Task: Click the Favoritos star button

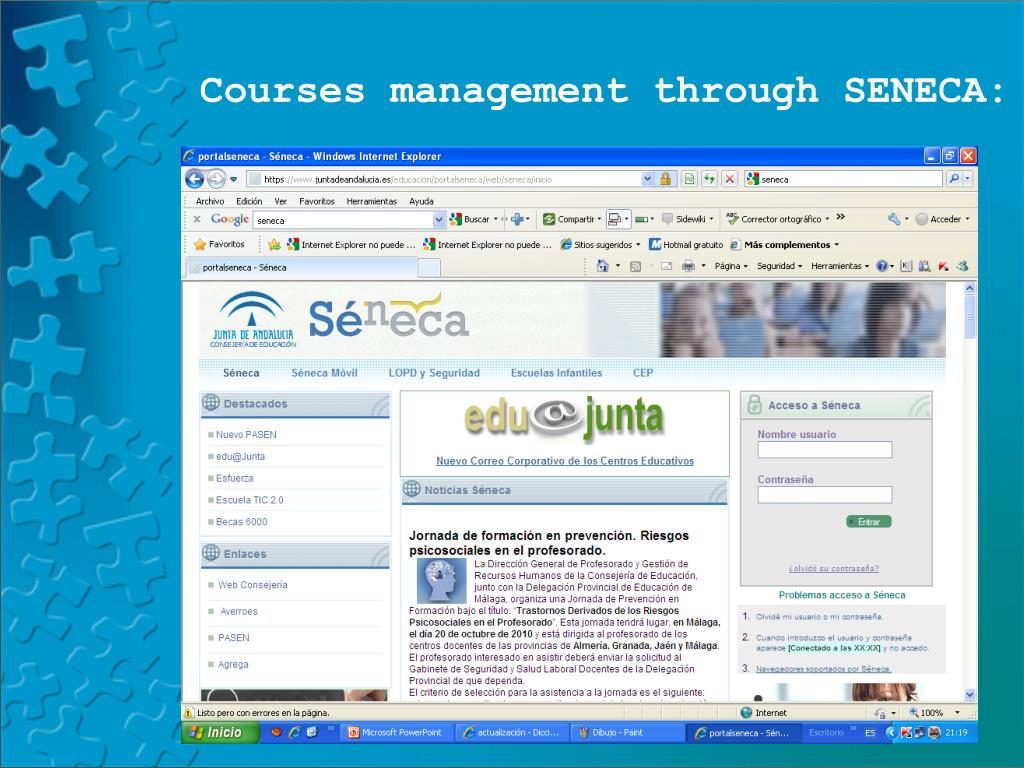Action: click(219, 244)
